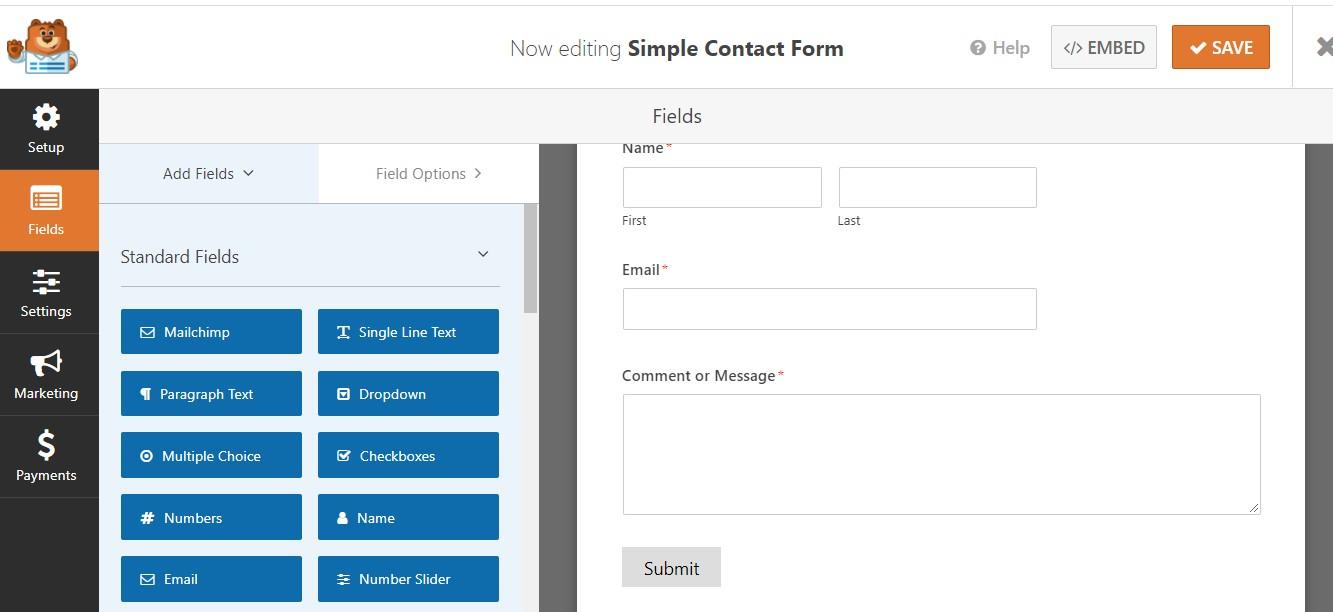
Task: Click the Email input in form preview
Action: (x=829, y=309)
